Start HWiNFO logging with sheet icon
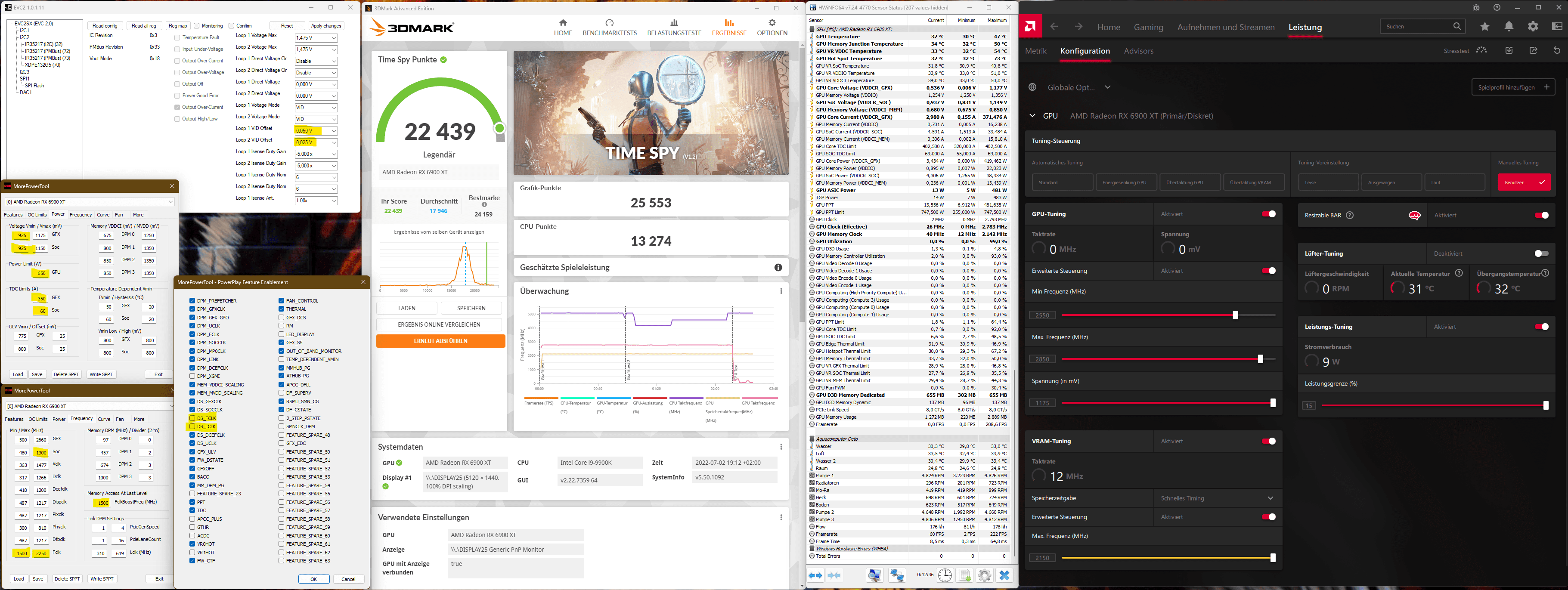This screenshot has width=1568, height=590. [x=965, y=575]
